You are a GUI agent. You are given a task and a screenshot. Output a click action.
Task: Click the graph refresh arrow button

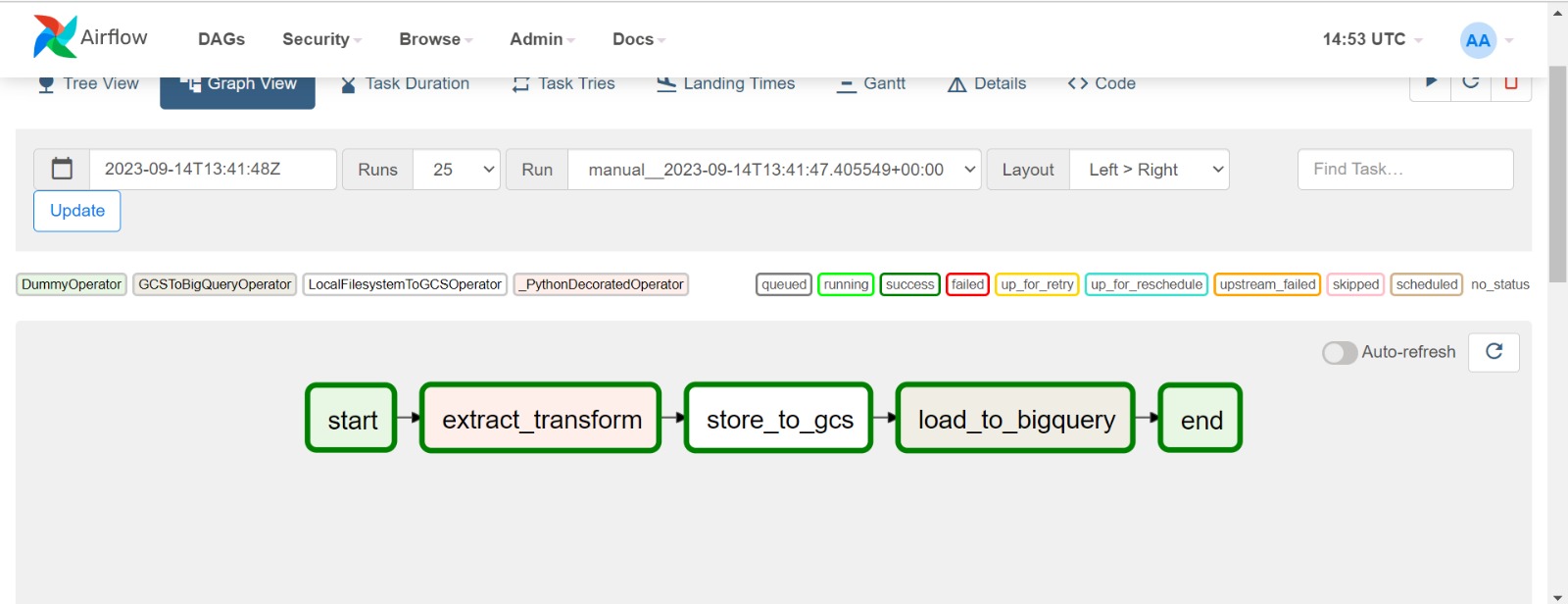tap(1494, 352)
